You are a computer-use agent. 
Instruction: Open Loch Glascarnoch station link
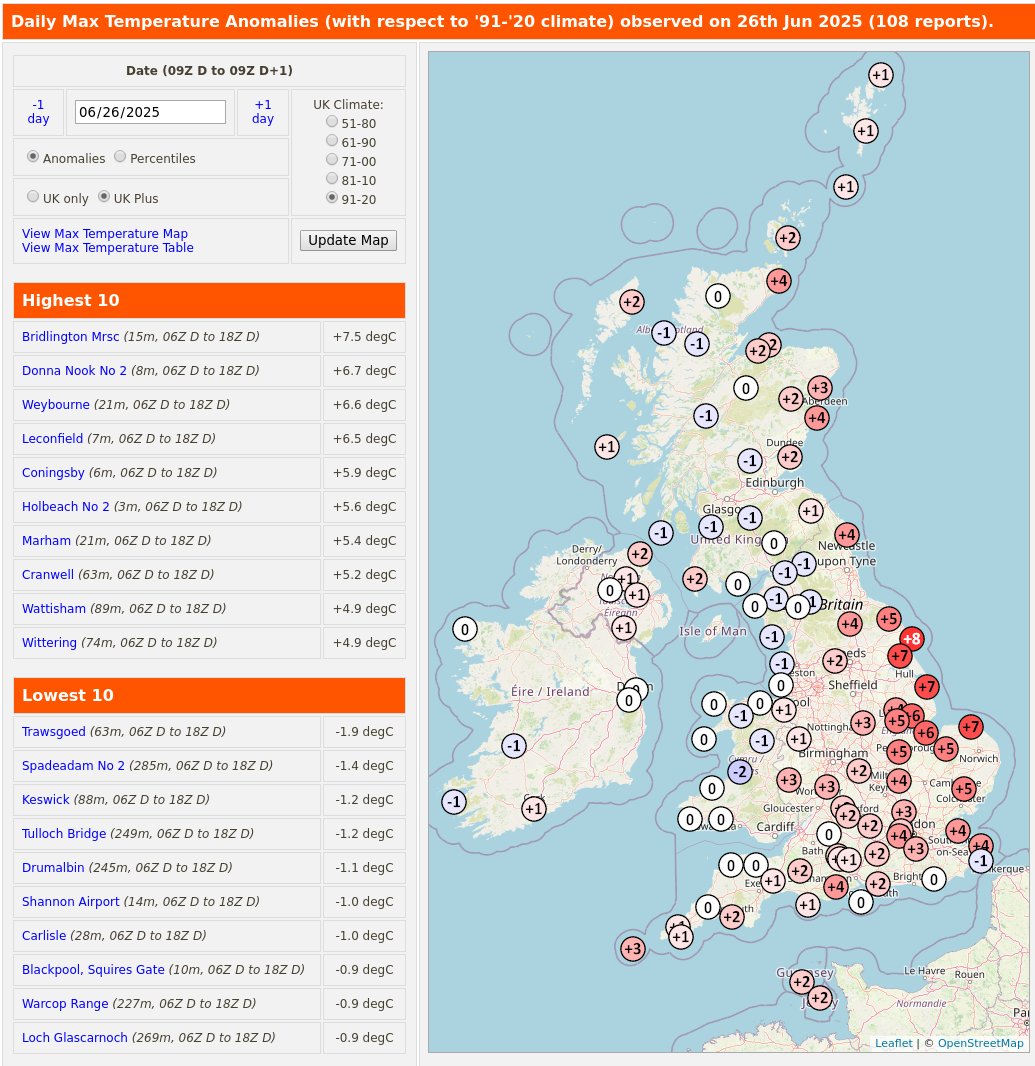coord(75,1037)
